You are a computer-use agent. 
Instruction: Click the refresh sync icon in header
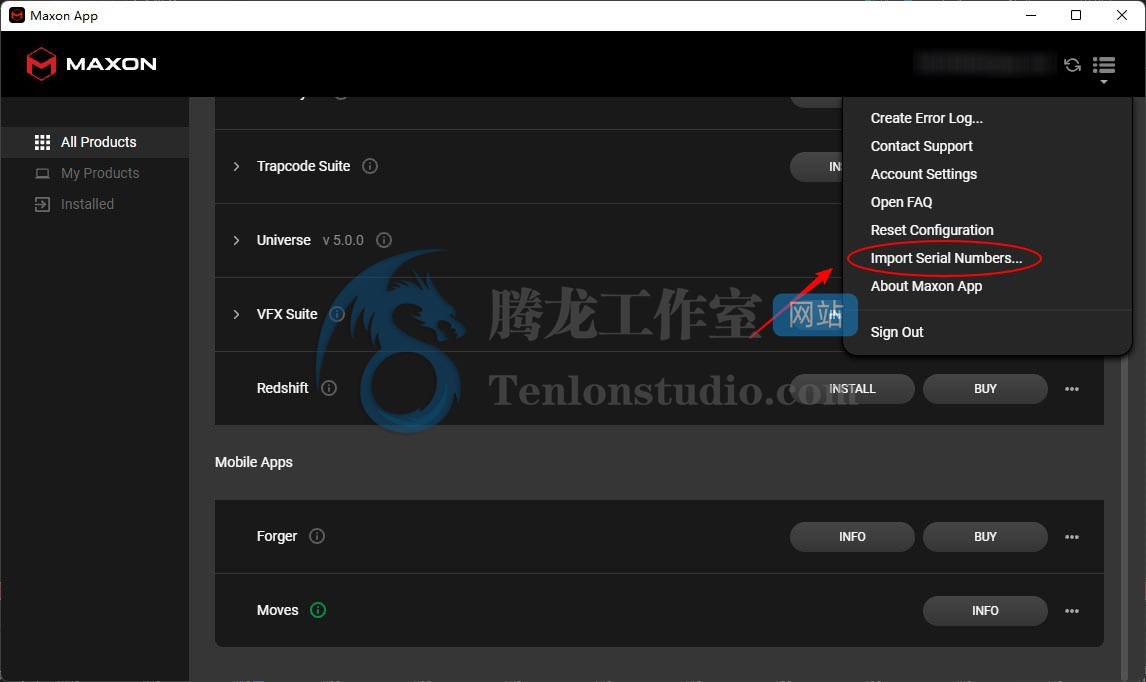point(1072,65)
